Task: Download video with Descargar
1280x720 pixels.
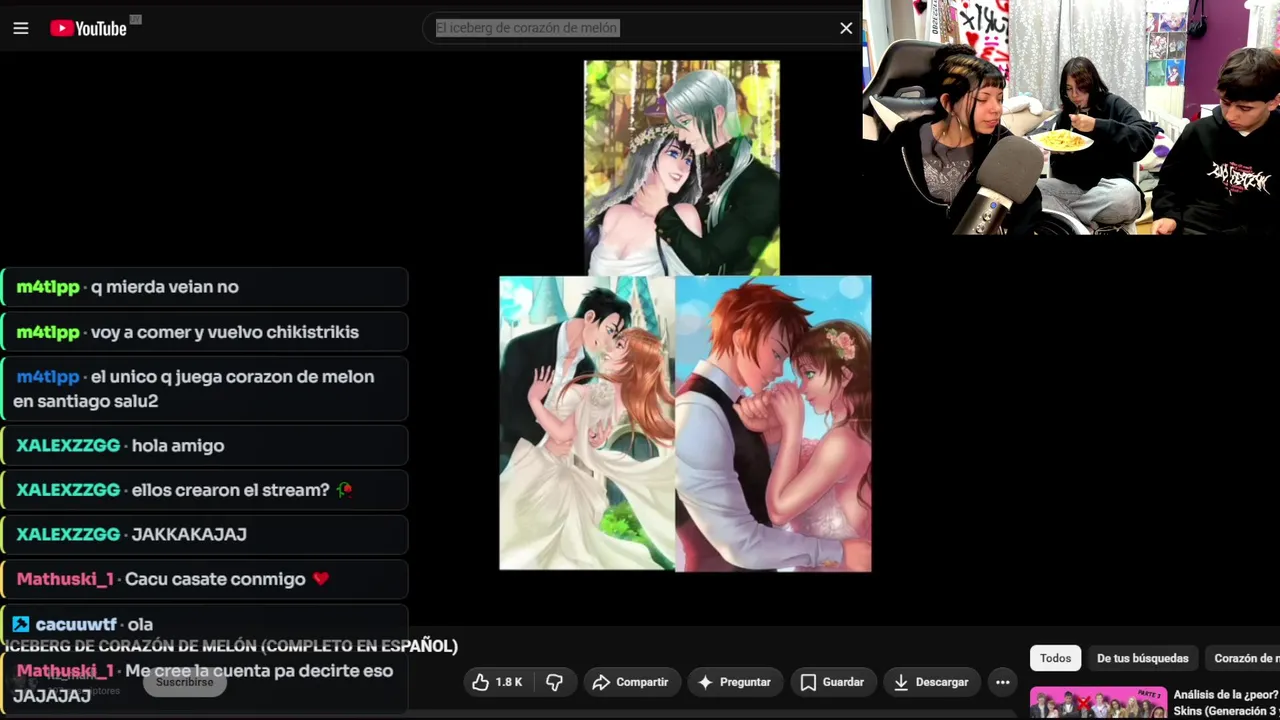Action: click(931, 682)
